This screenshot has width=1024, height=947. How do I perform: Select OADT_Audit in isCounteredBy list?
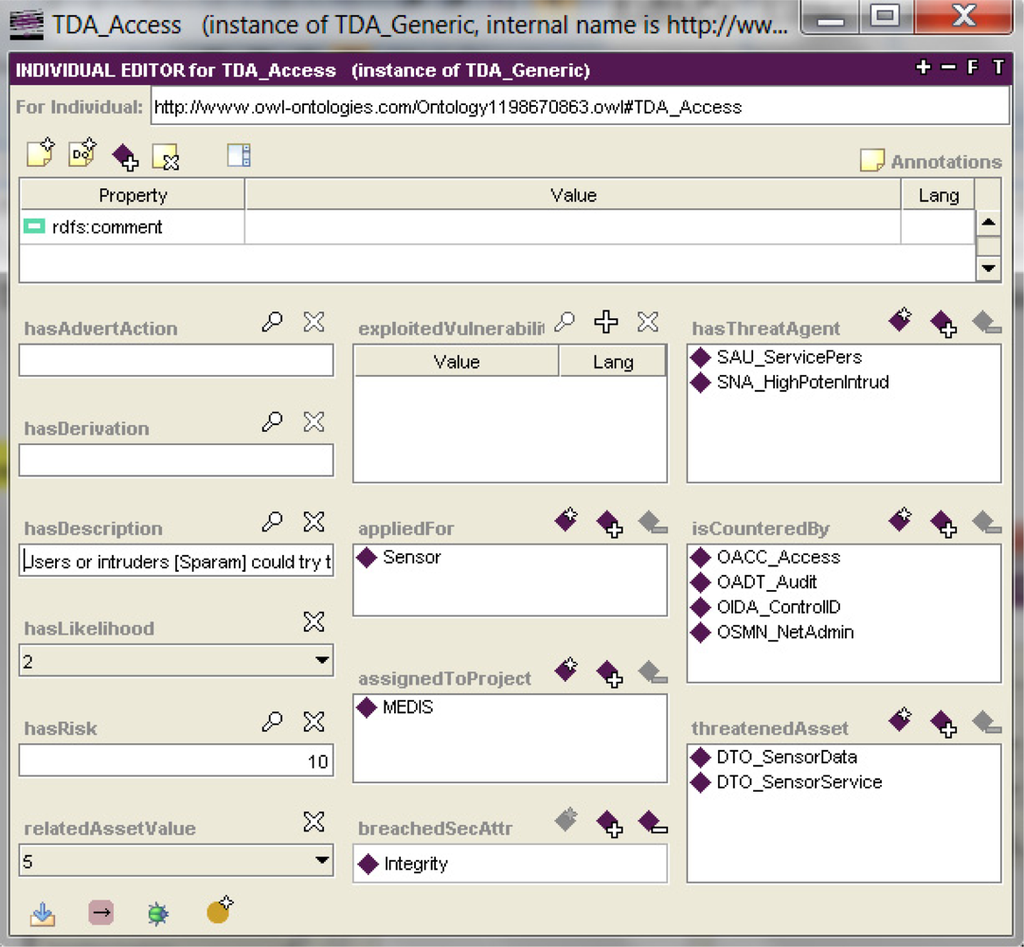[767, 582]
